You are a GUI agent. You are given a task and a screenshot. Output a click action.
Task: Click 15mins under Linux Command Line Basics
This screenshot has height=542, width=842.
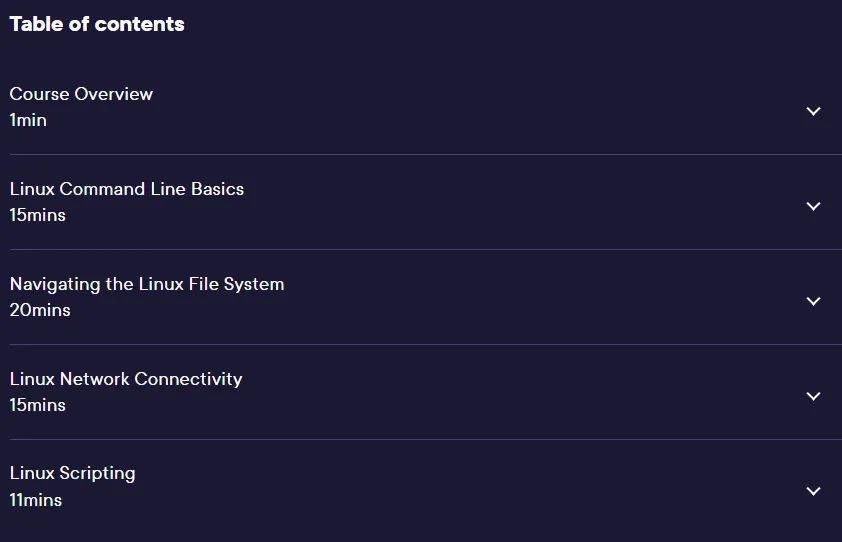coord(38,215)
